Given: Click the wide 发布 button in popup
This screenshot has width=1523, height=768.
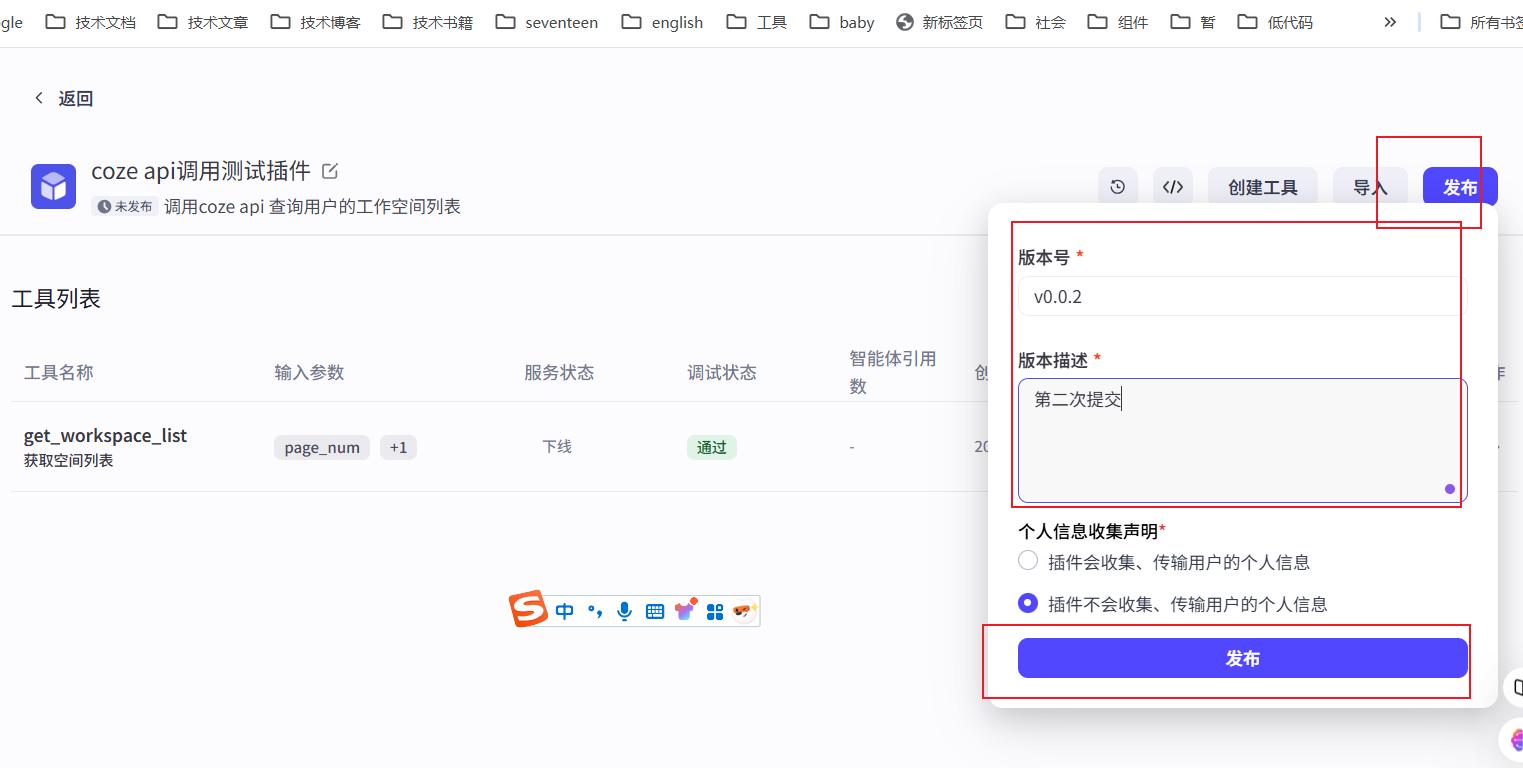Looking at the screenshot, I should pyautogui.click(x=1243, y=658).
